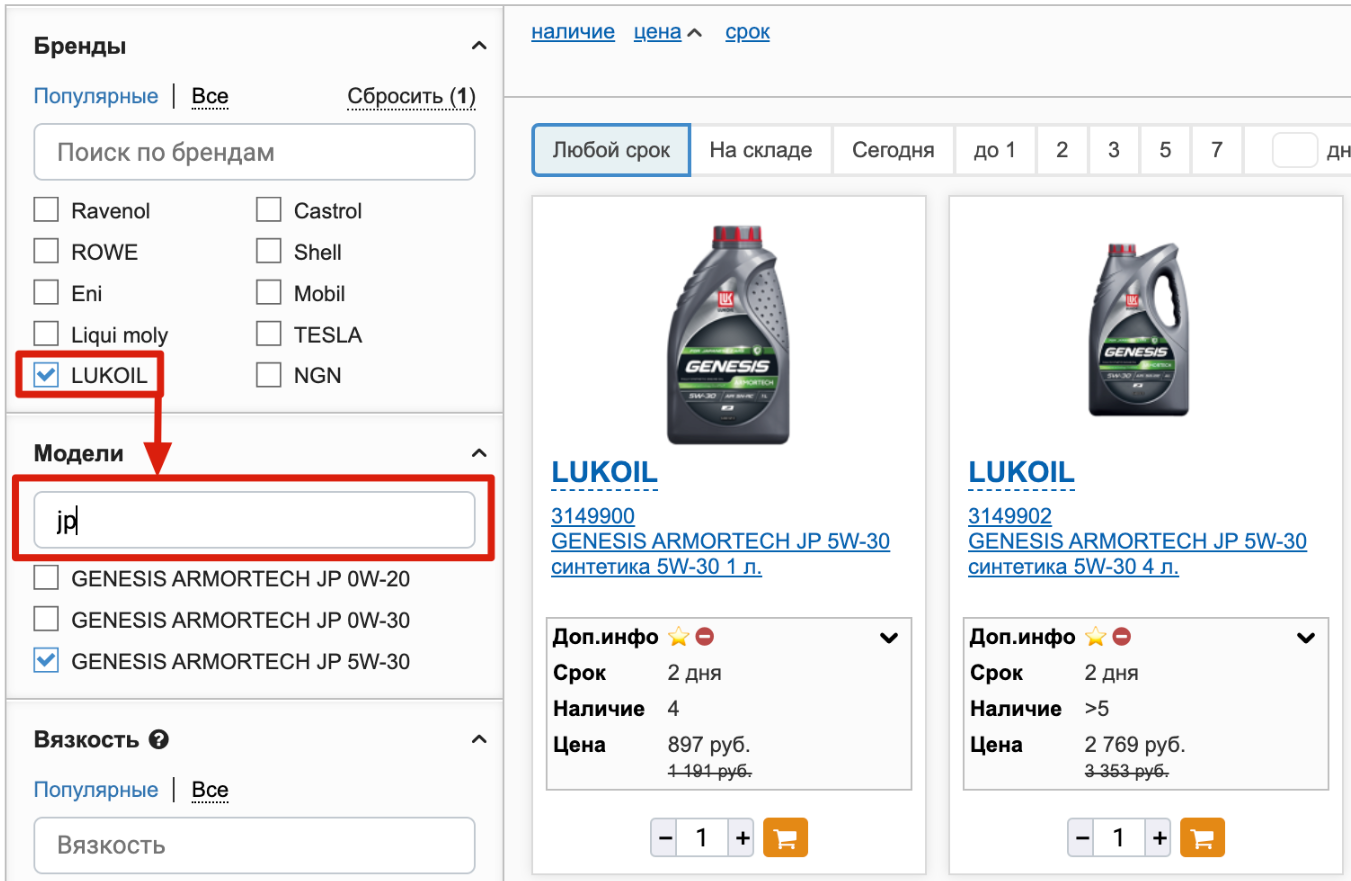Check the Liqui moly brand checkbox
Screen dimensions: 1351x881
tap(46, 334)
